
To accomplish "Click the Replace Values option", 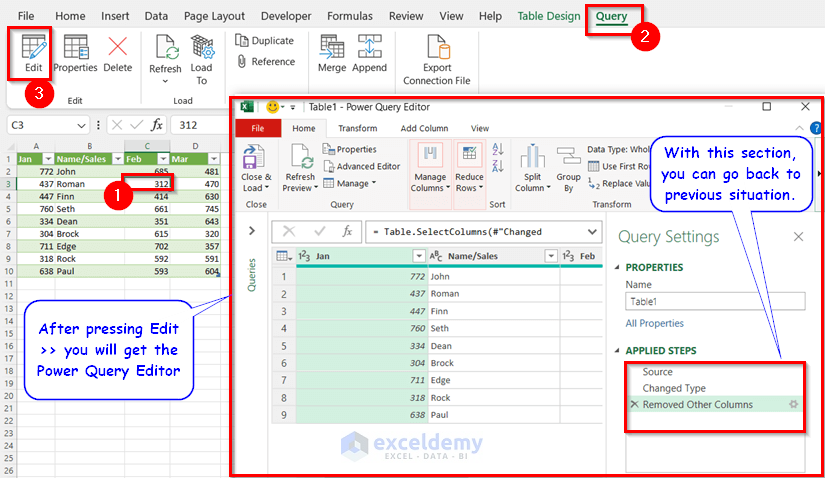I will [619, 183].
